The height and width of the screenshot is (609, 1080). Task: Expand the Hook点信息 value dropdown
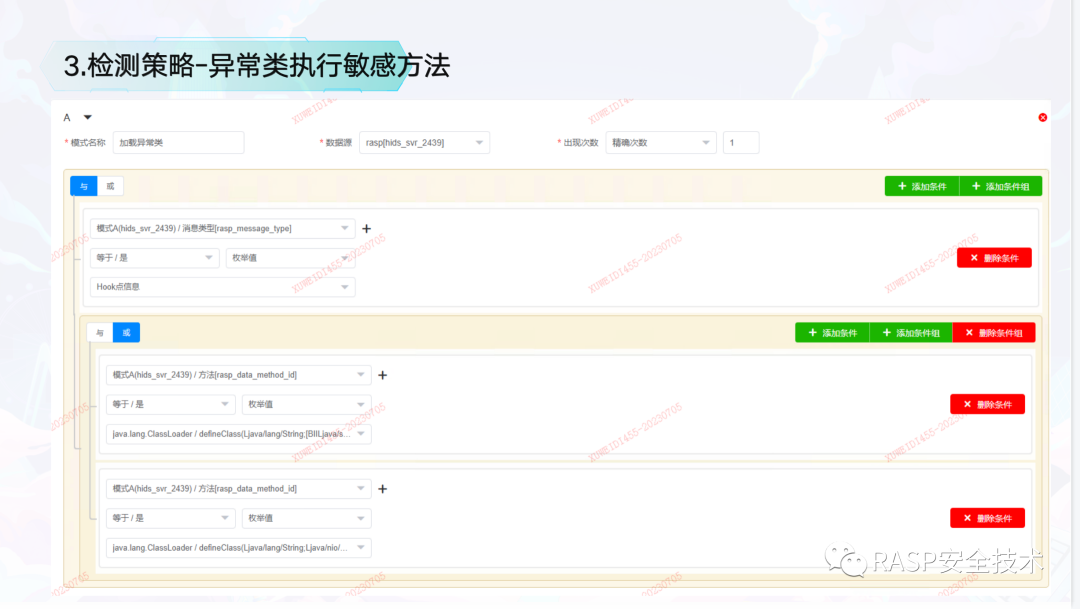point(222,287)
